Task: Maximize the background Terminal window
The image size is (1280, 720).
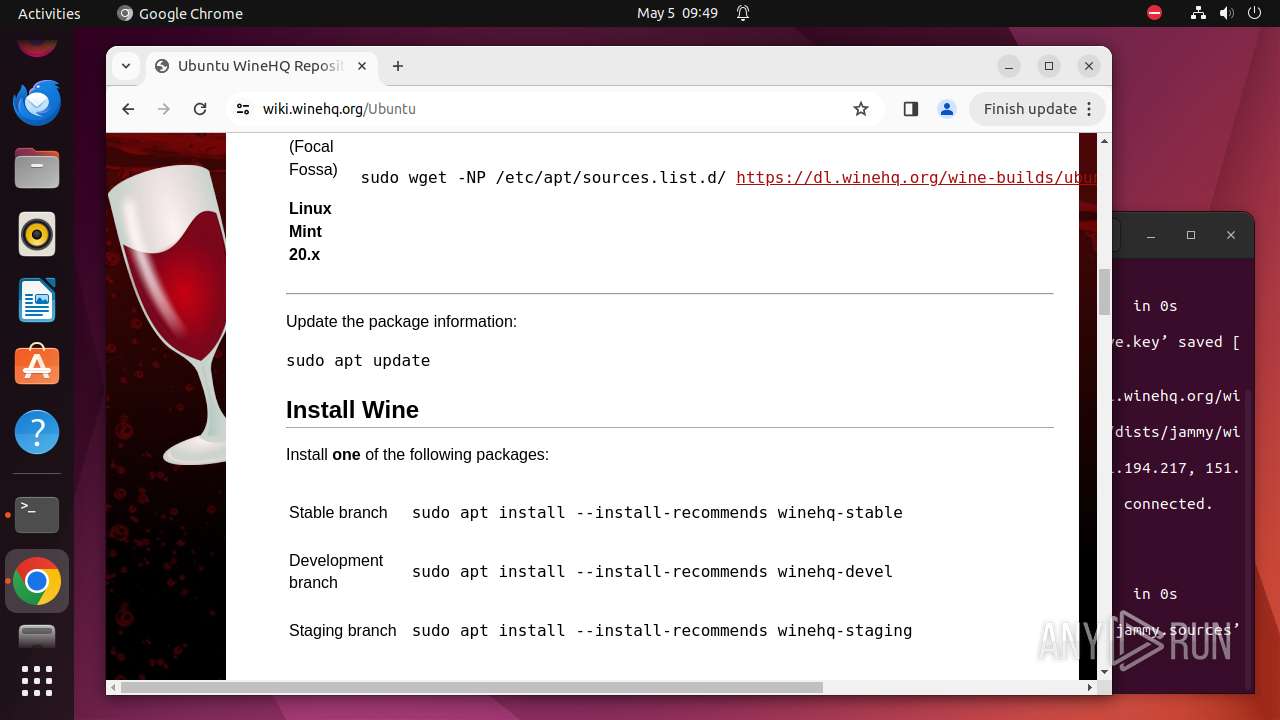Action: 1190,235
